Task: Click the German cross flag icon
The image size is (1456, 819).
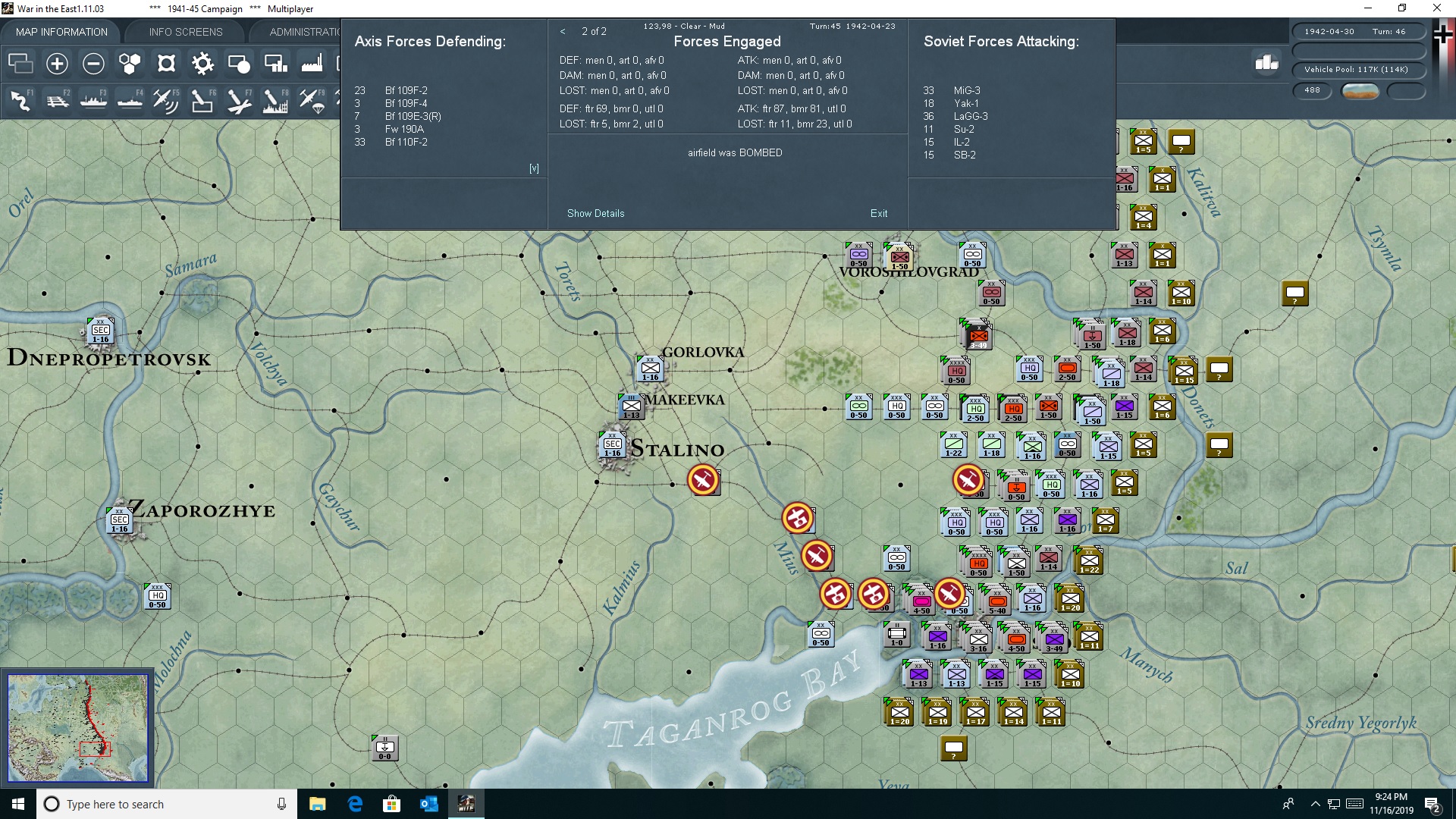Action: point(1442,34)
